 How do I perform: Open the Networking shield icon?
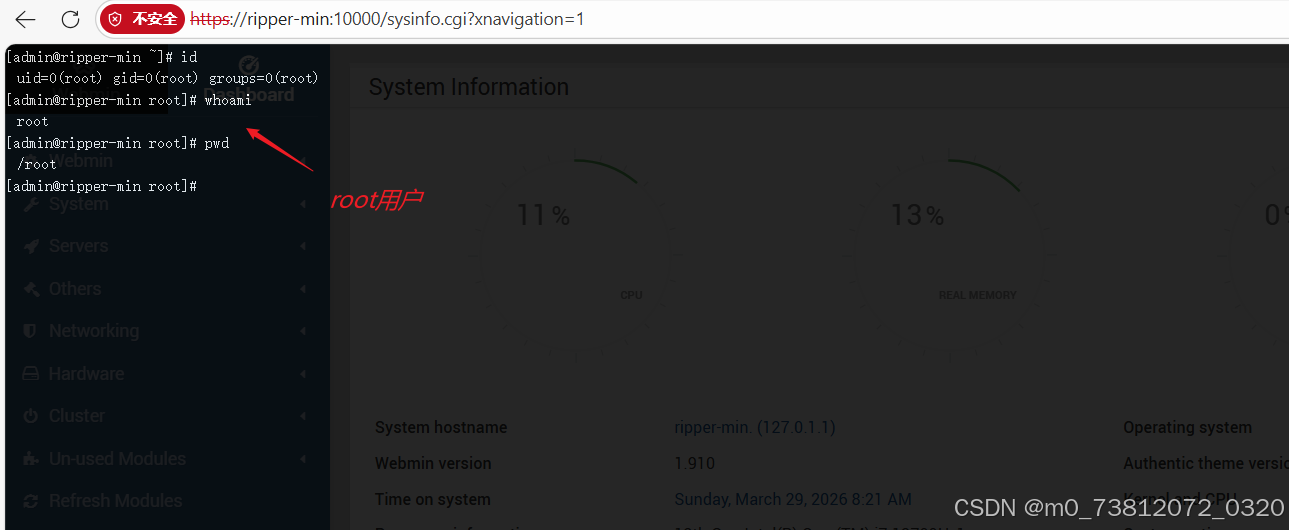point(30,331)
